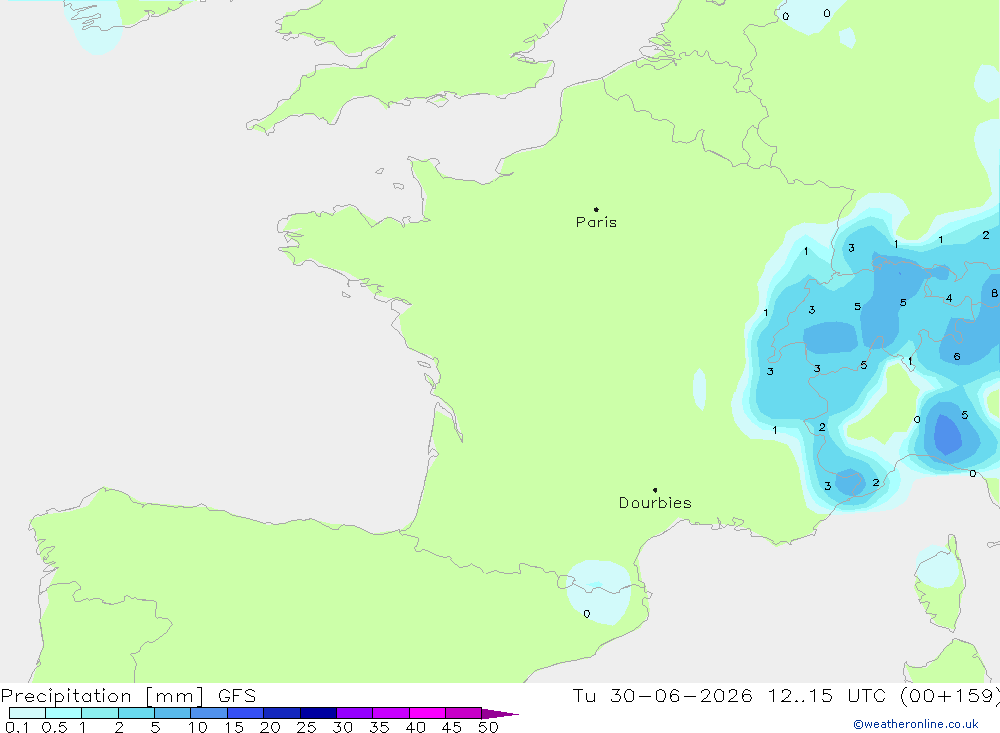Click the Paris city label

tap(596, 222)
